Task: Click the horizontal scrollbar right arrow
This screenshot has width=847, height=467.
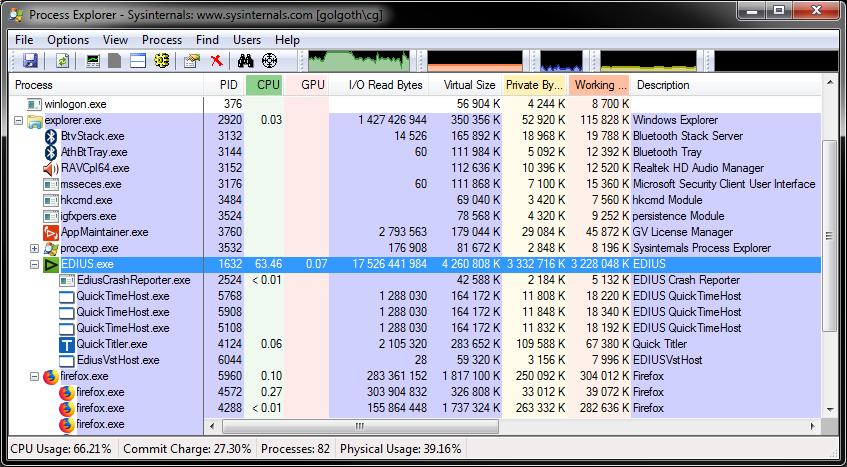Action: [x=814, y=427]
